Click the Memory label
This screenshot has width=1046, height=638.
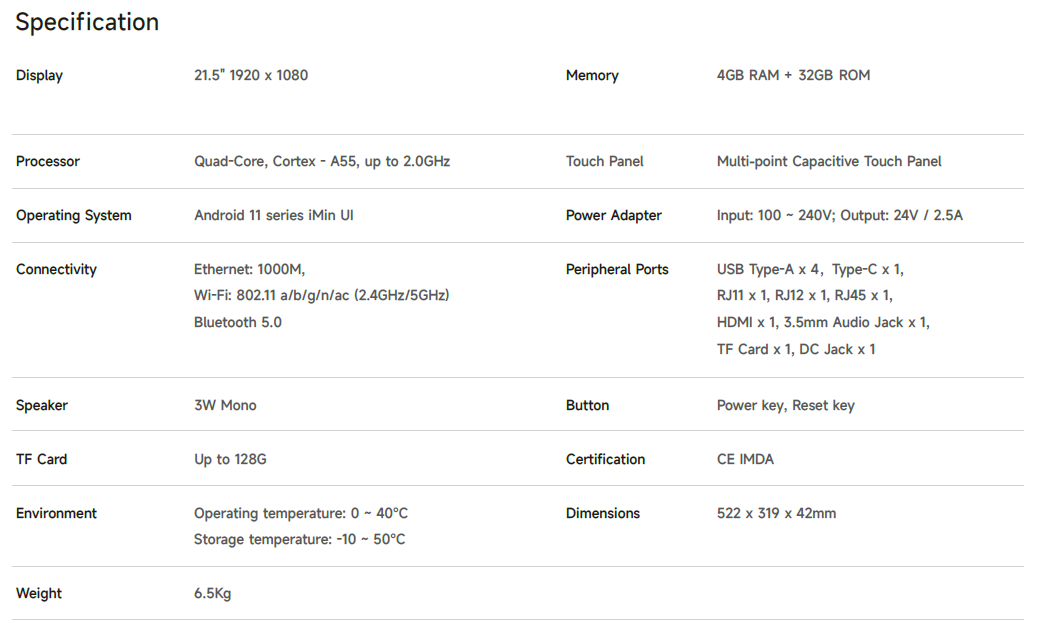click(592, 76)
